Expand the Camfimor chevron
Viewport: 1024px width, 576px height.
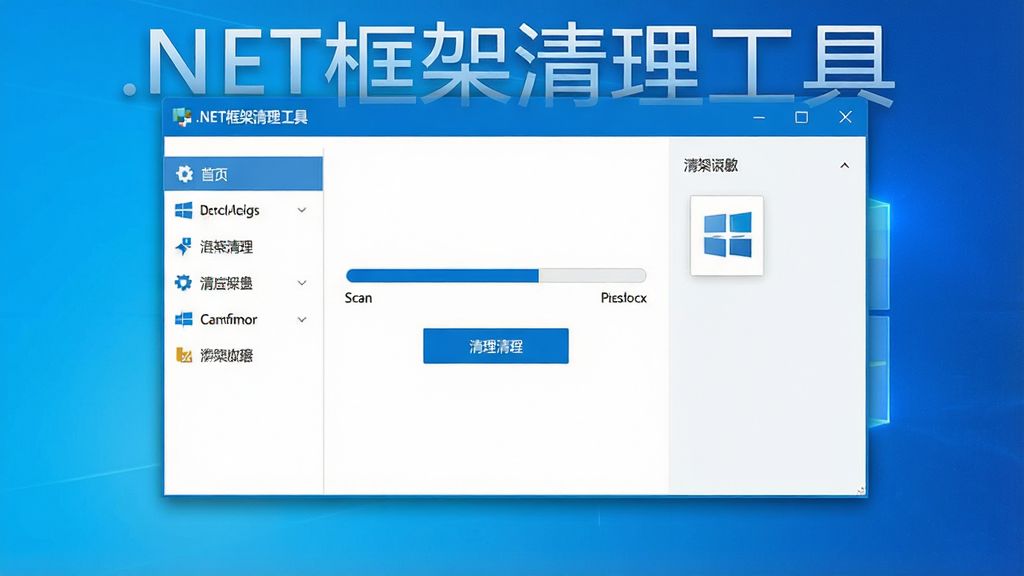tap(302, 320)
